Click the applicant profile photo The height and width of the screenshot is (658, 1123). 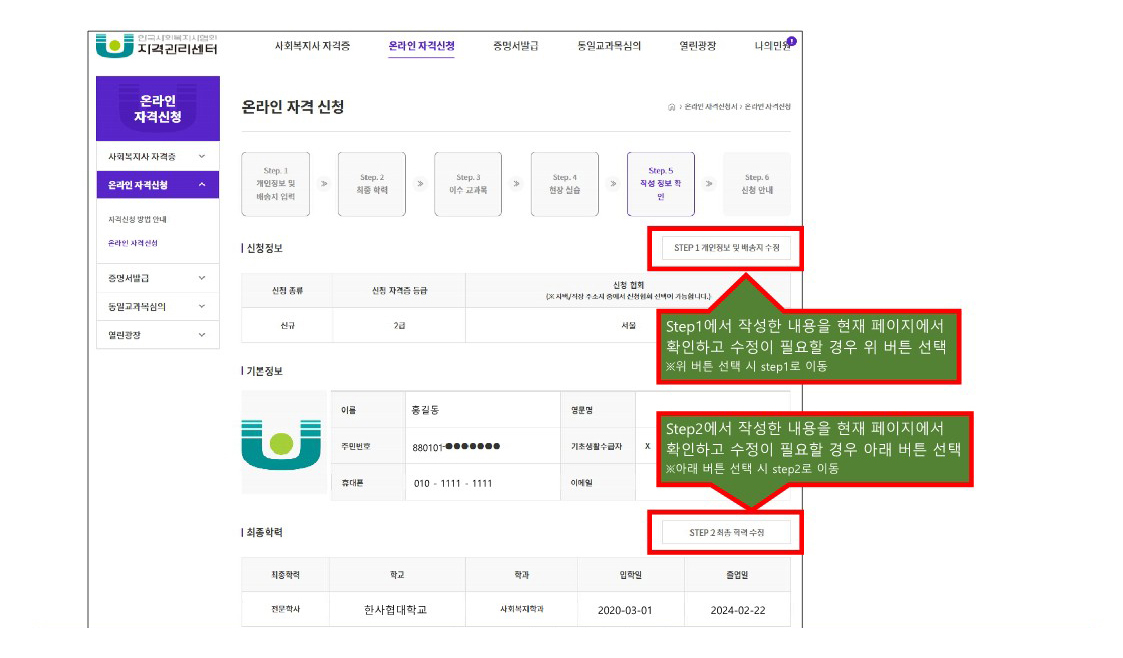coord(284,442)
